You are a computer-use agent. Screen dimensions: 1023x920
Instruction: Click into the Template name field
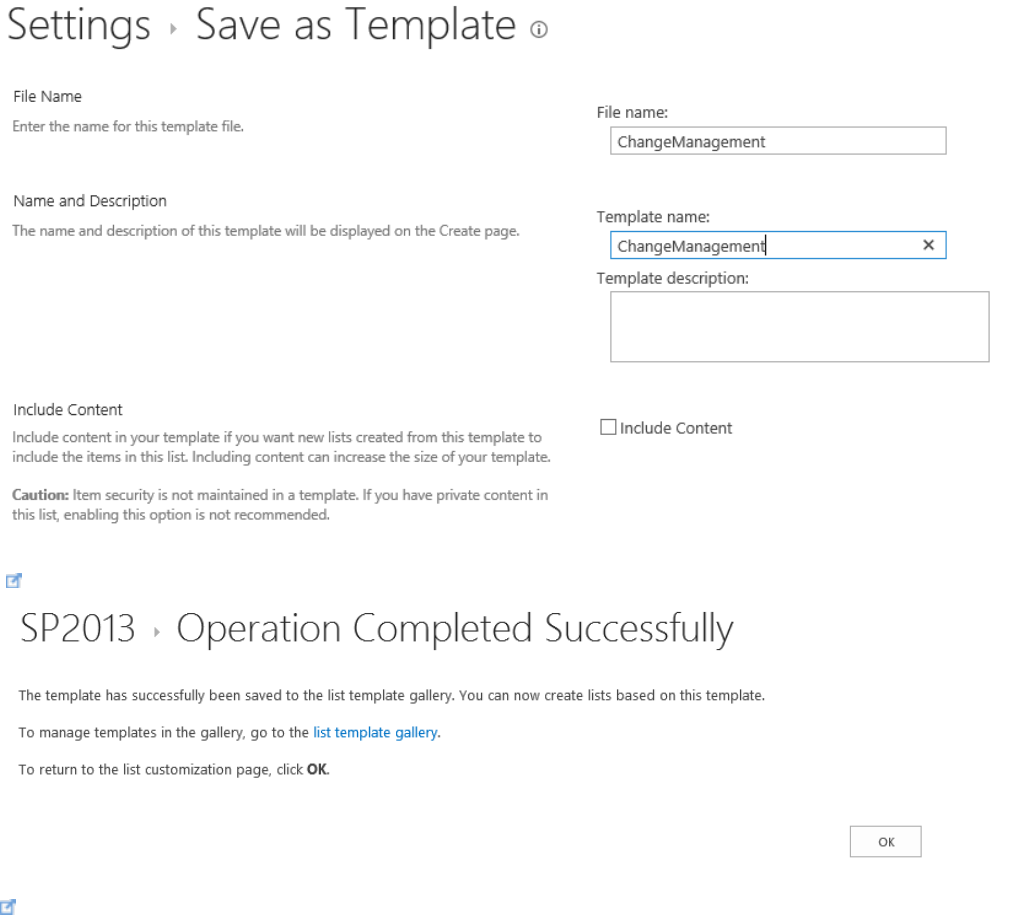coord(760,246)
